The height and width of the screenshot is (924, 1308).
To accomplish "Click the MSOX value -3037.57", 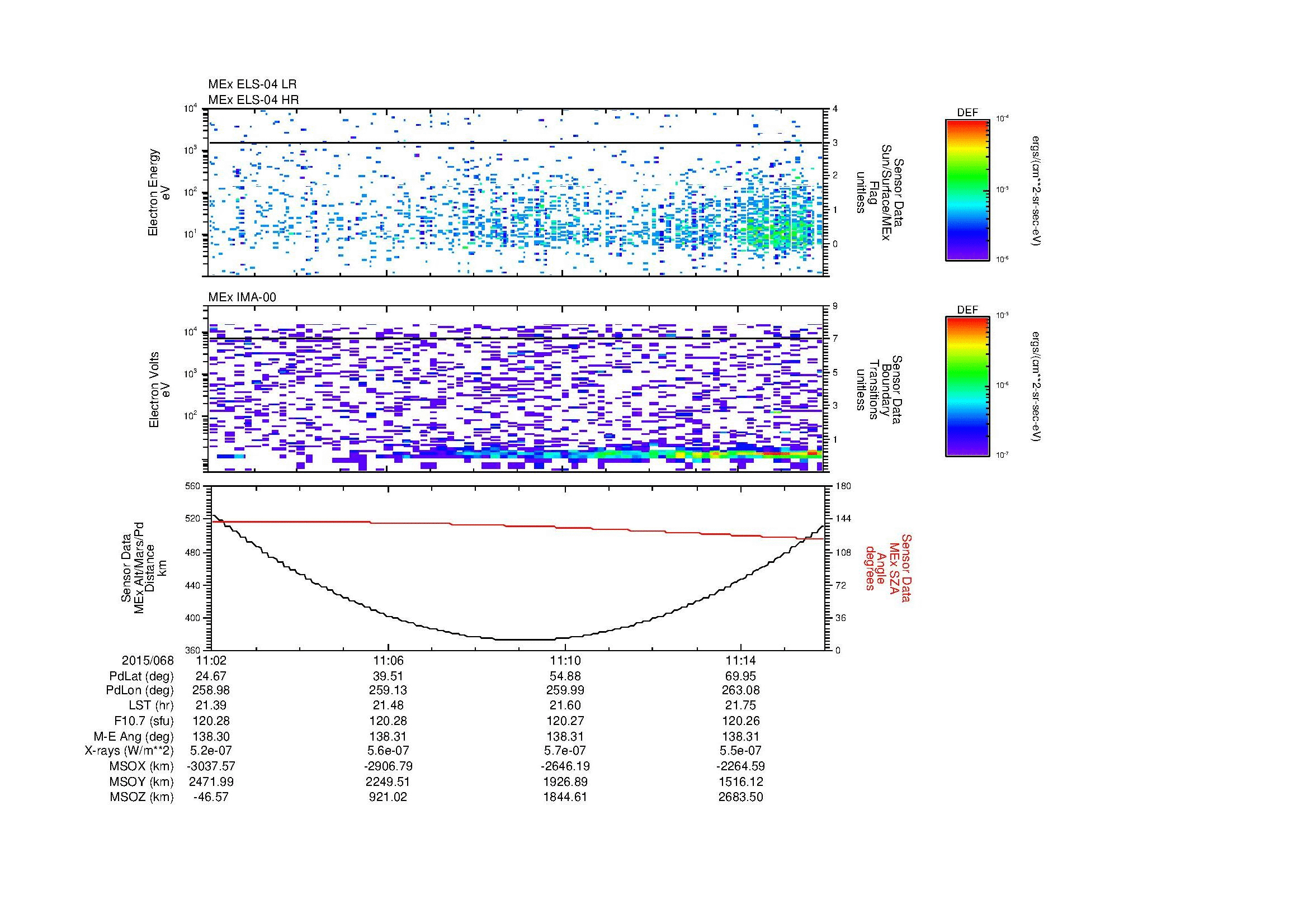I will (x=211, y=766).
